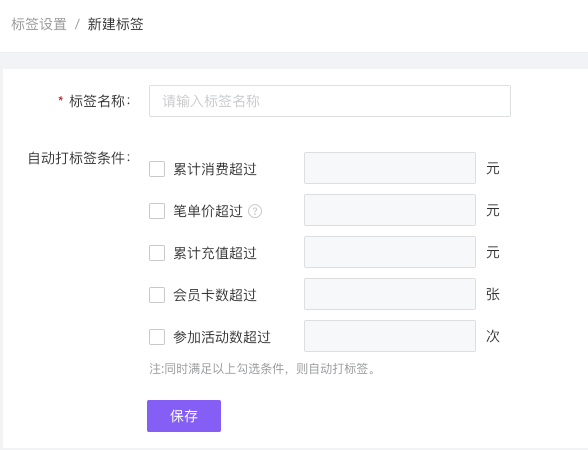The image size is (588, 450).
Task: Click the 保存 button
Action: coord(184,416)
